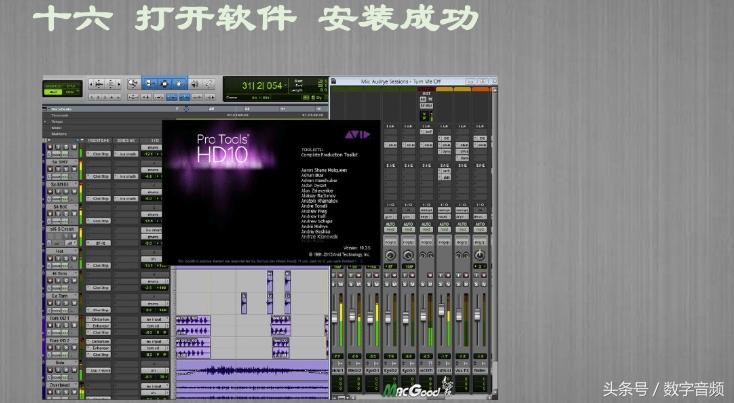
Task: Click the Tempo ruler name
Action: click(x=57, y=122)
